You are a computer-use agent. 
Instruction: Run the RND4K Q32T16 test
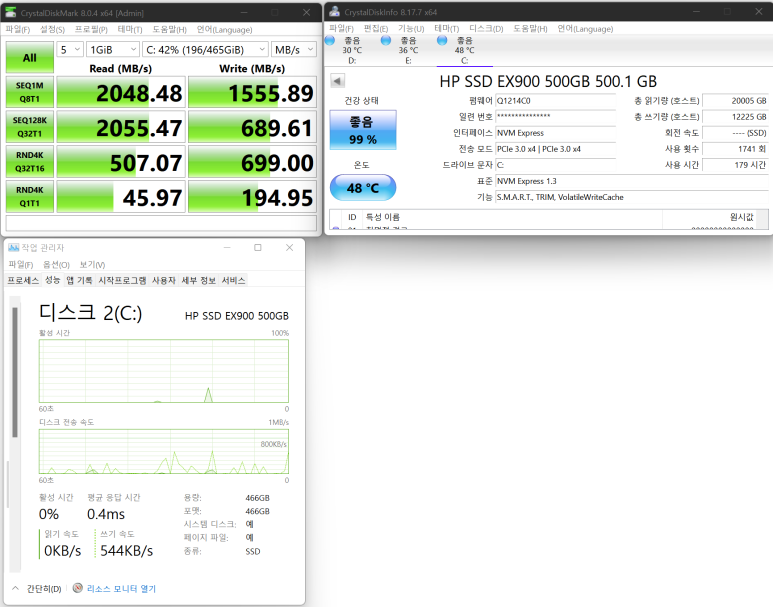[x=30, y=162]
